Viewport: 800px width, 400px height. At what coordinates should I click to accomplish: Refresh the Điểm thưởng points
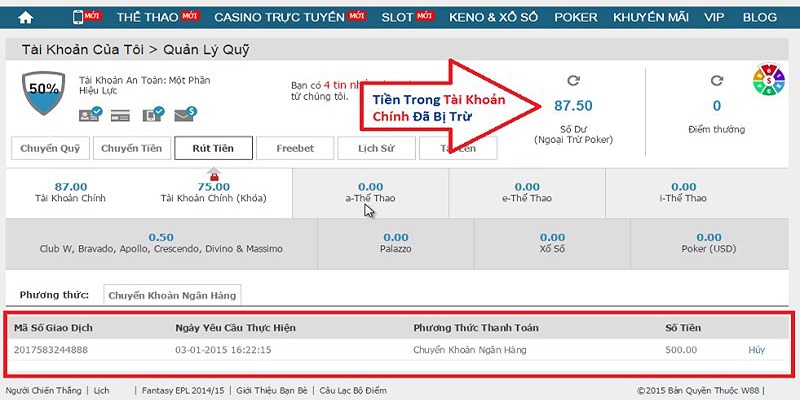coord(717,80)
